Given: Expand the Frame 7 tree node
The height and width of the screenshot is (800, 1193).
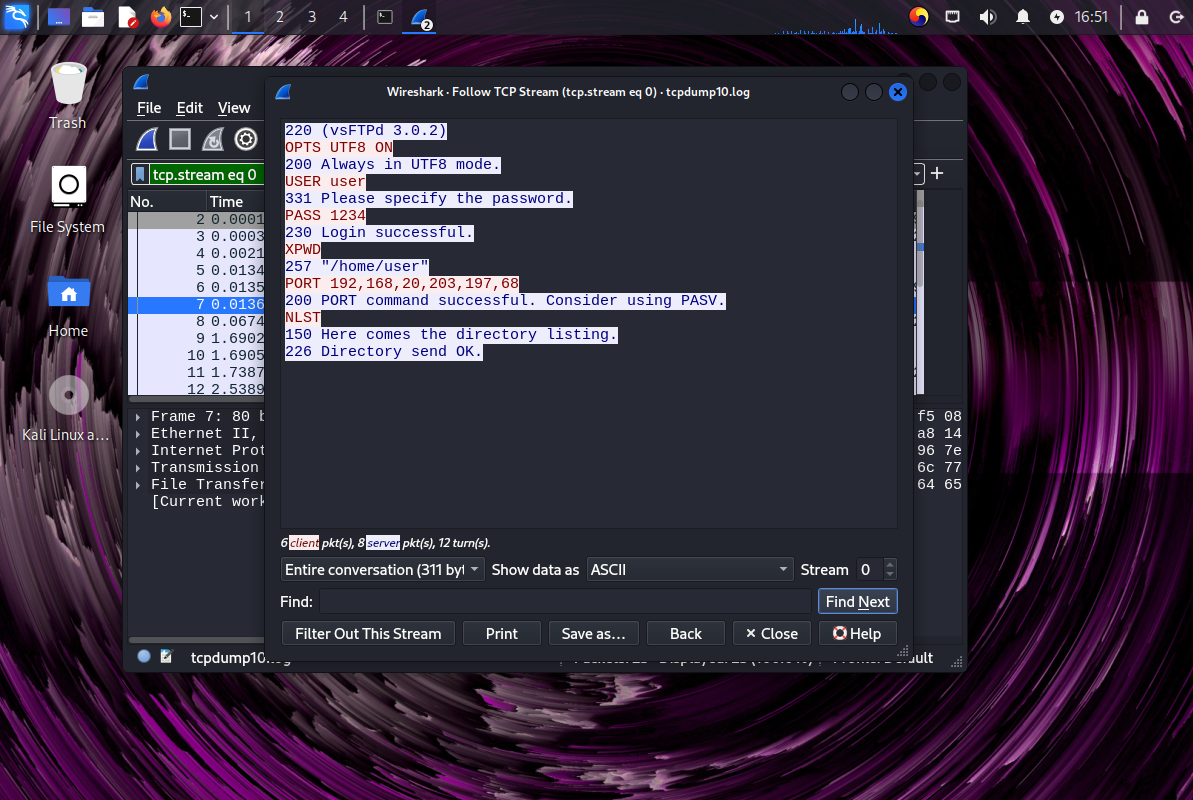Looking at the screenshot, I should coord(138,417).
